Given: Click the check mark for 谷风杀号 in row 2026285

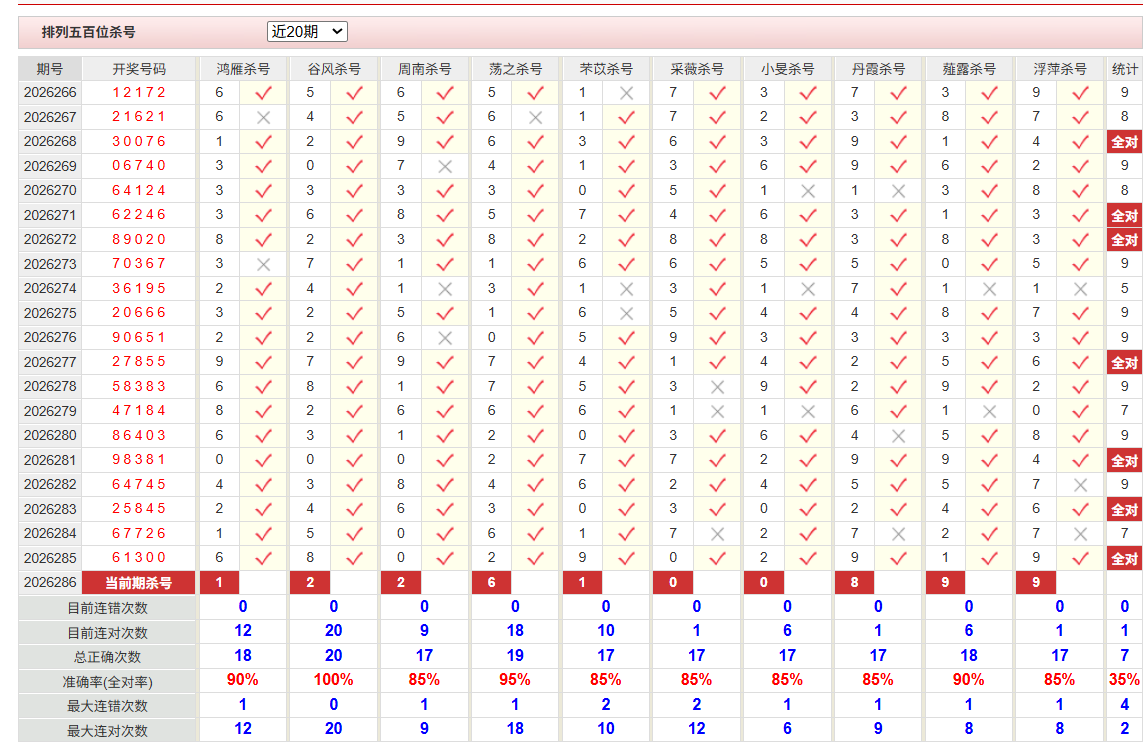Looking at the screenshot, I should pos(354,558).
